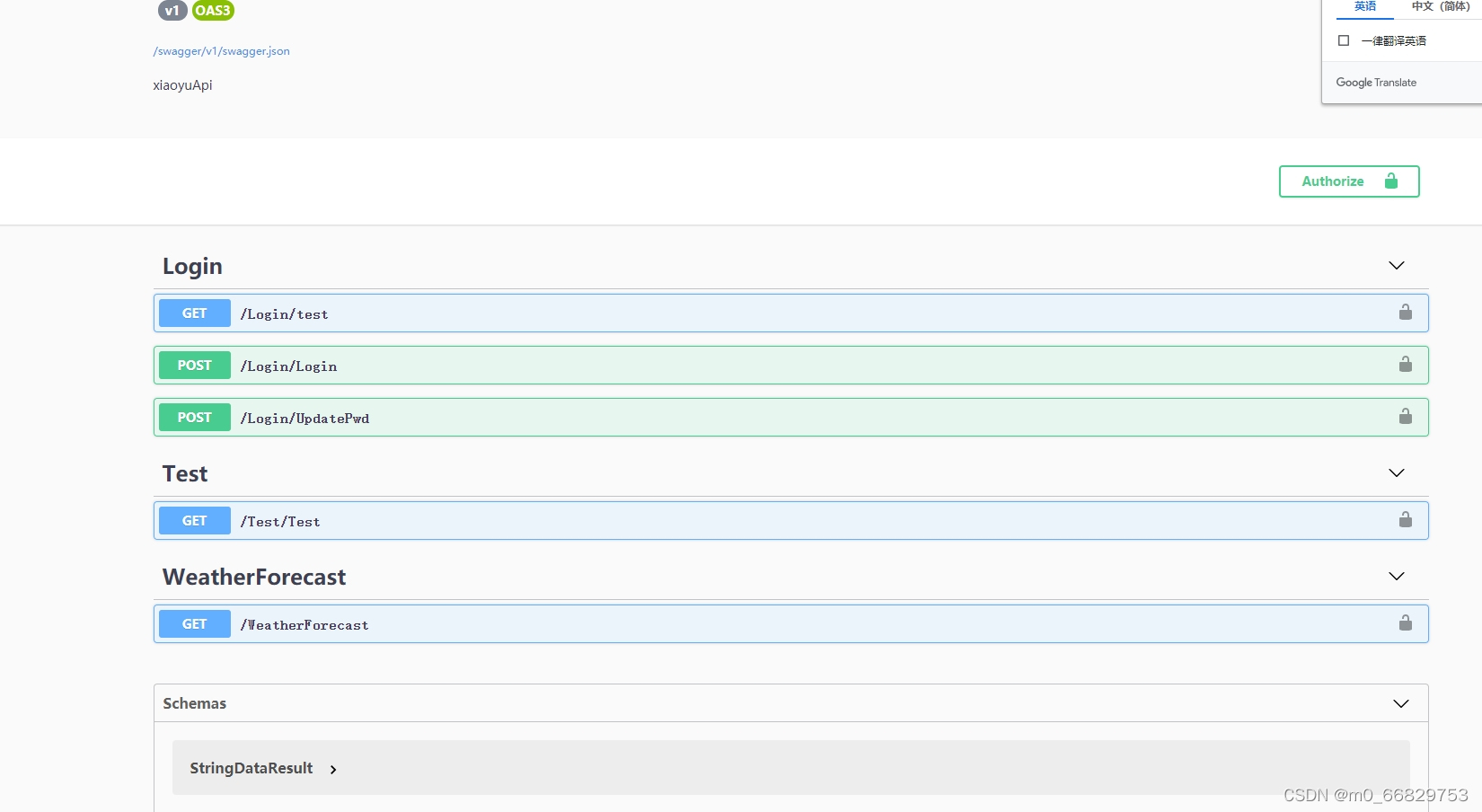1482x812 pixels.
Task: Select the 英语 tab in translate popup
Action: tap(1365, 7)
